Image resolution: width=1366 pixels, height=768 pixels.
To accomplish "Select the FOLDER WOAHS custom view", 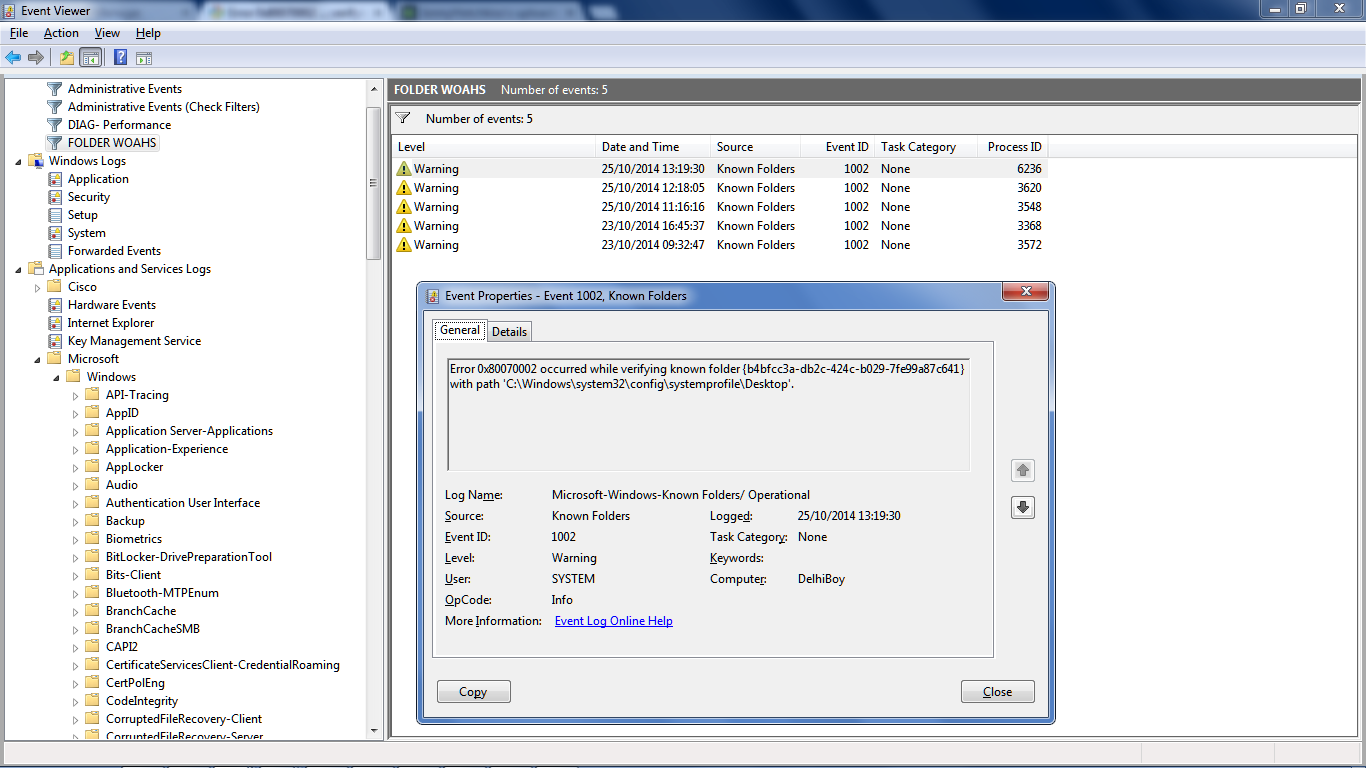I will pyautogui.click(x=112, y=143).
